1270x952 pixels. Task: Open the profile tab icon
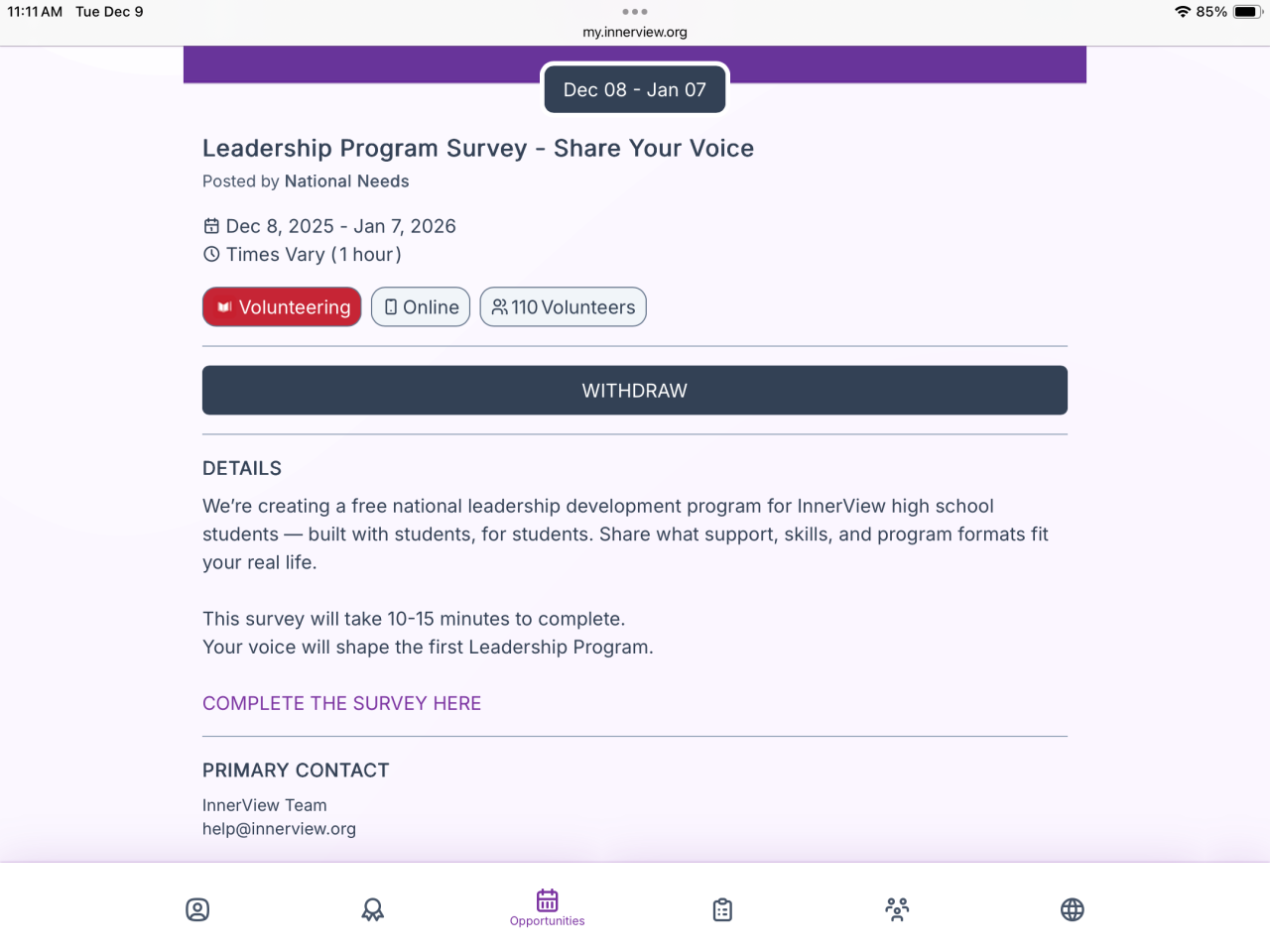[x=197, y=909]
